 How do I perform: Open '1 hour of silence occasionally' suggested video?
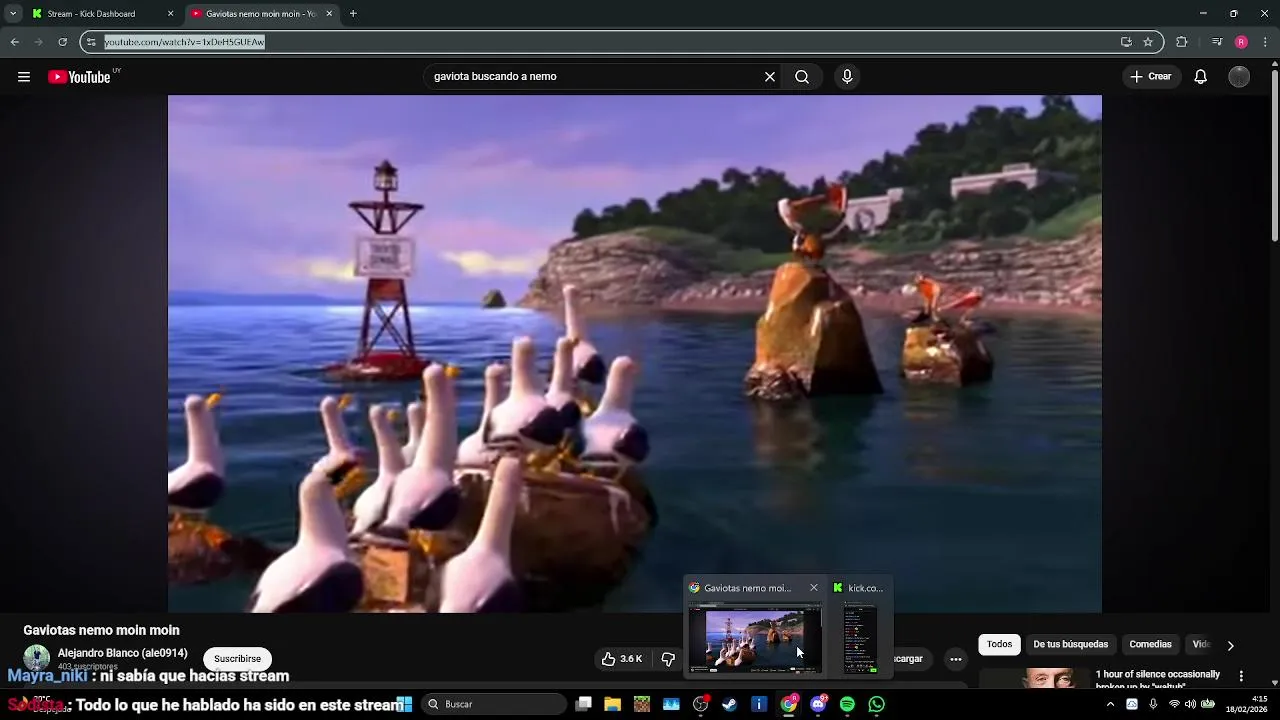[x=1157, y=679]
